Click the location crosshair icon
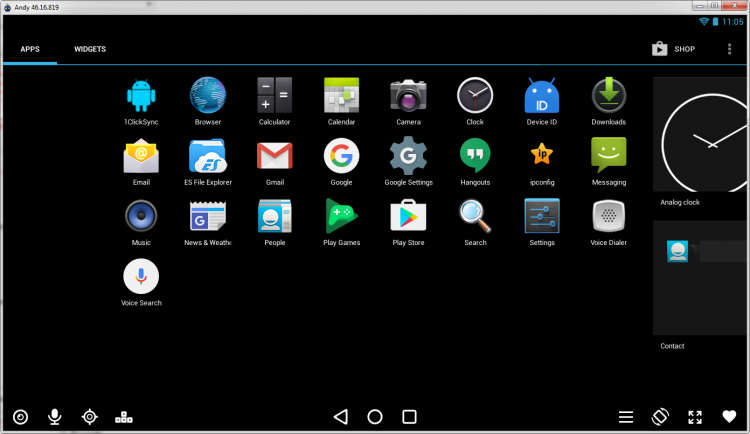The image size is (750, 434). click(x=89, y=417)
